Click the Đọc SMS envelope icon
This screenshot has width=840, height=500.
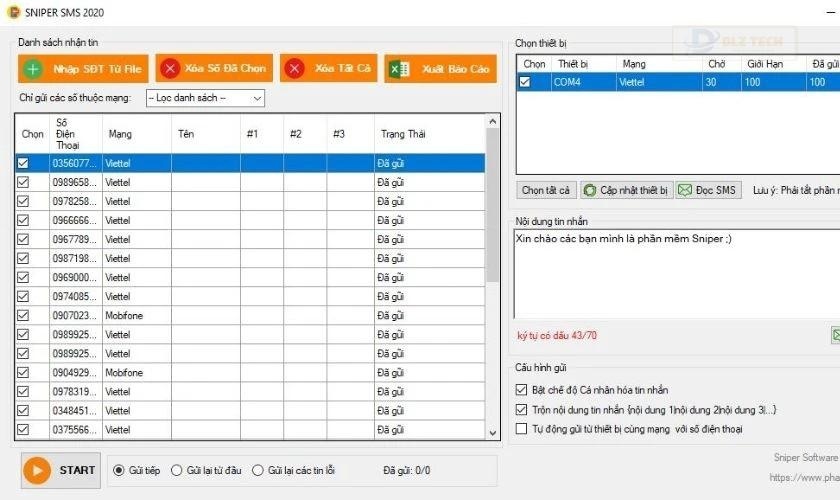coord(685,190)
